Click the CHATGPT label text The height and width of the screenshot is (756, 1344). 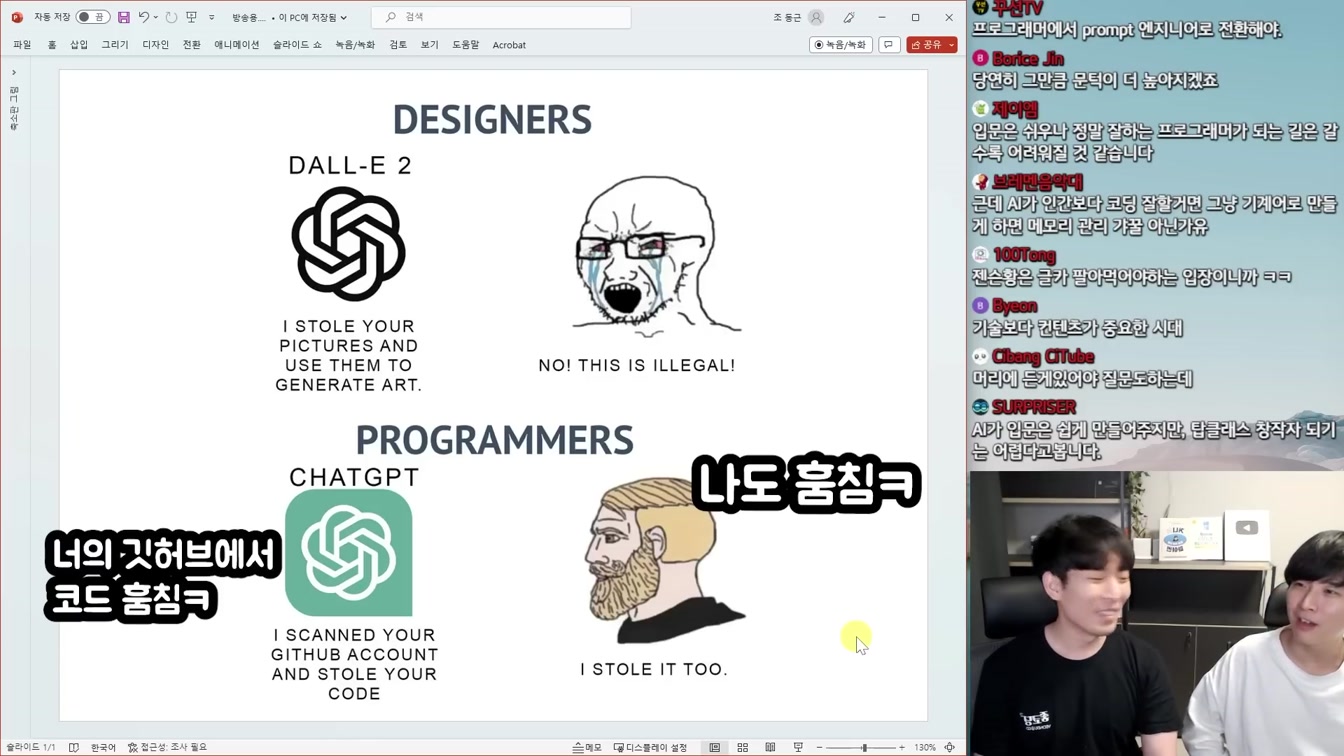(x=354, y=477)
